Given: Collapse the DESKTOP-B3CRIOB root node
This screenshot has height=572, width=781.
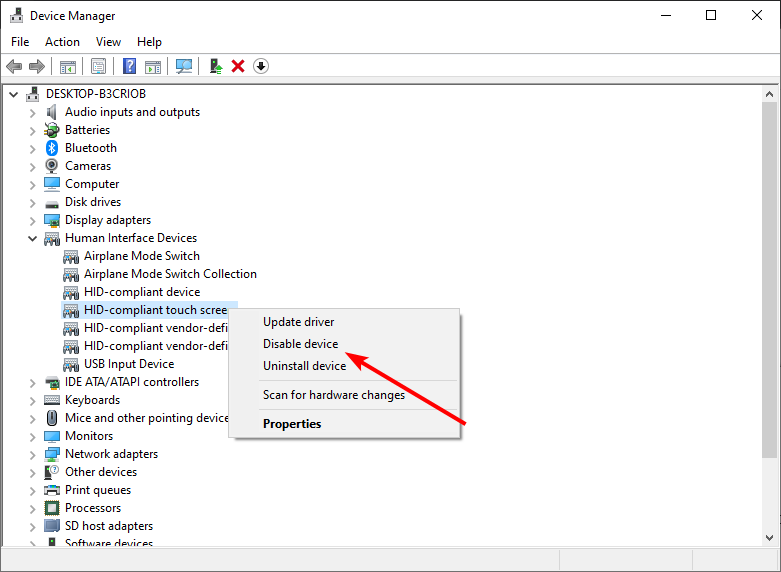Looking at the screenshot, I should 14,94.
